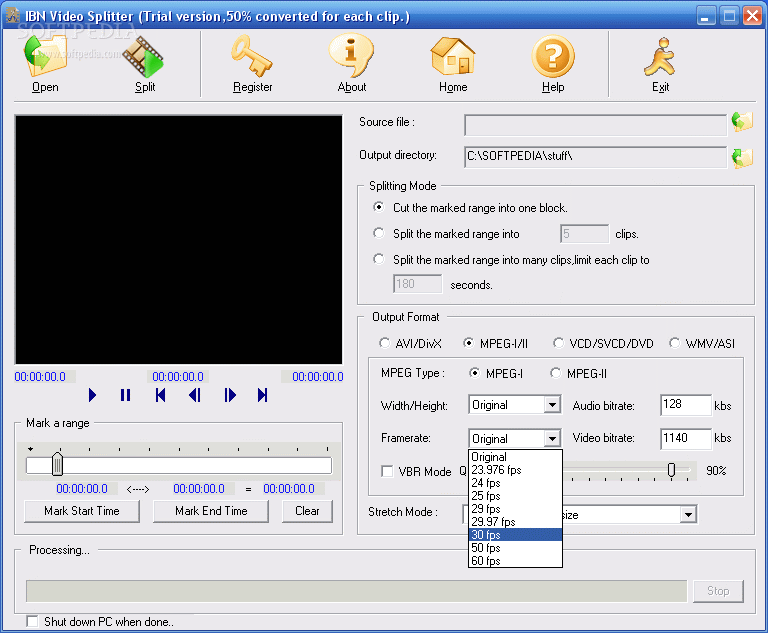This screenshot has height=633, width=768.
Task: Click the Mark a range slider thumb
Action: tap(57, 464)
